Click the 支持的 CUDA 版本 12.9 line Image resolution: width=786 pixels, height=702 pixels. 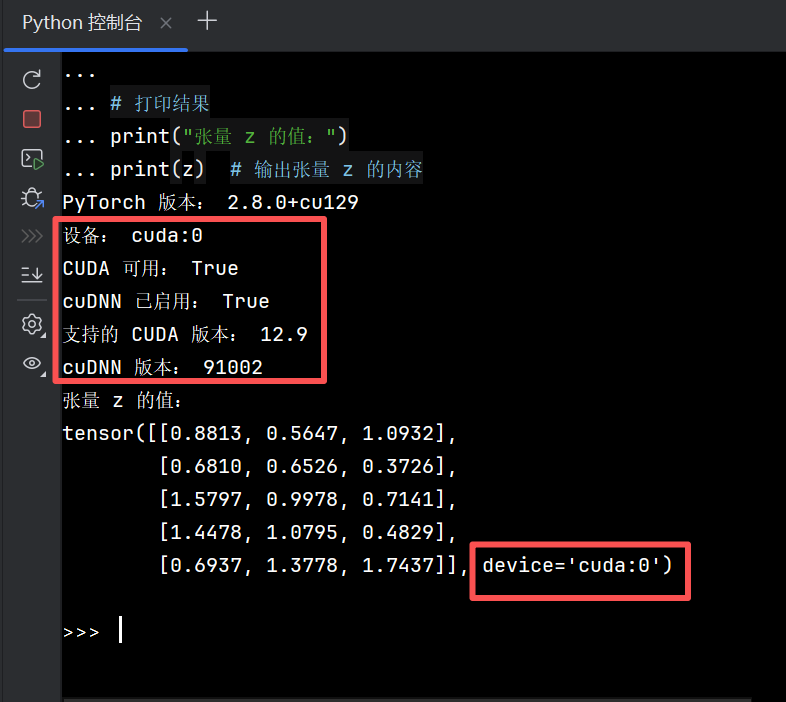coord(185,335)
